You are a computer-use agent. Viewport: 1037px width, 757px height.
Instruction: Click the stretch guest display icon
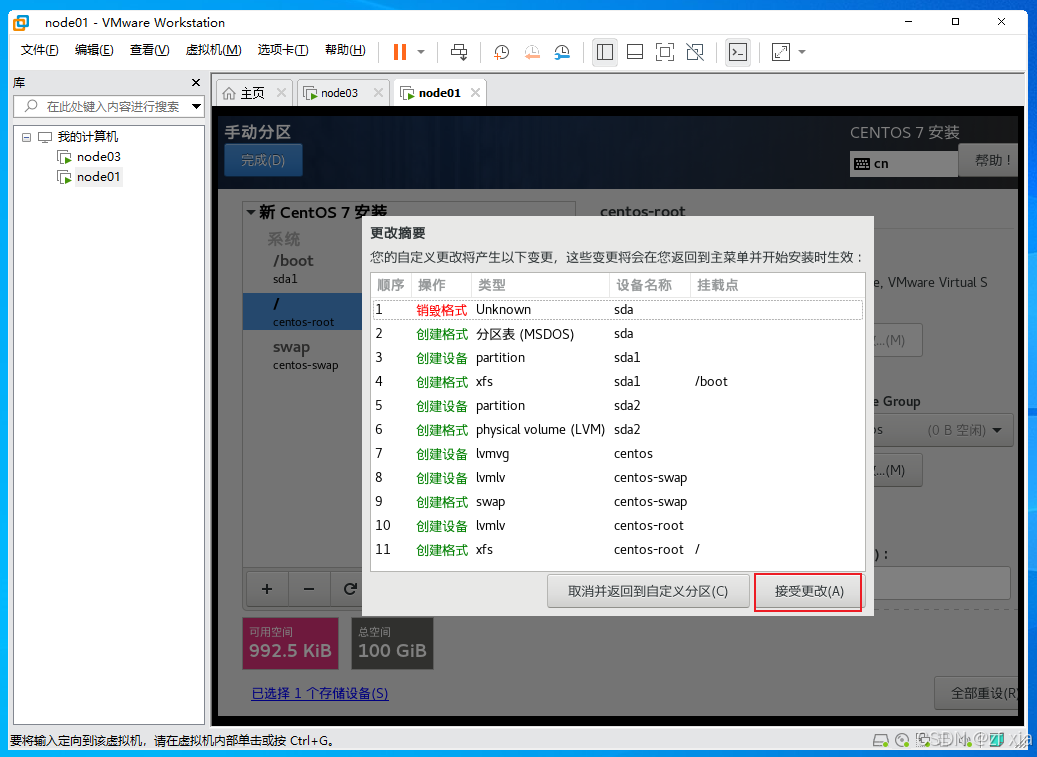(x=781, y=52)
